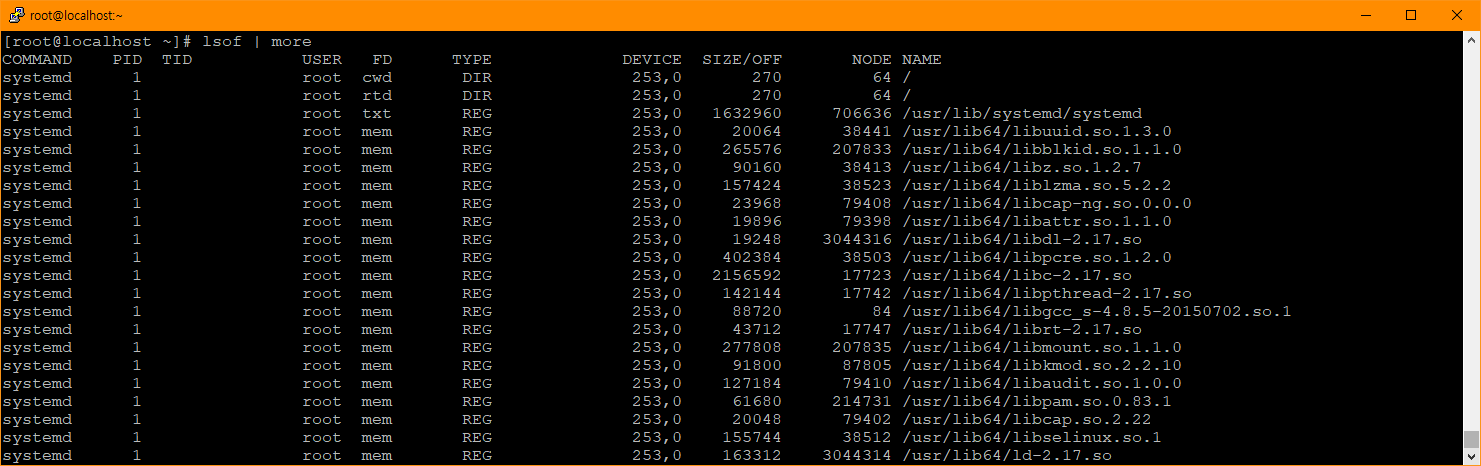
Task: Click path /usr/lib64/libpcre.so.1.2.0
Action: (1037, 257)
